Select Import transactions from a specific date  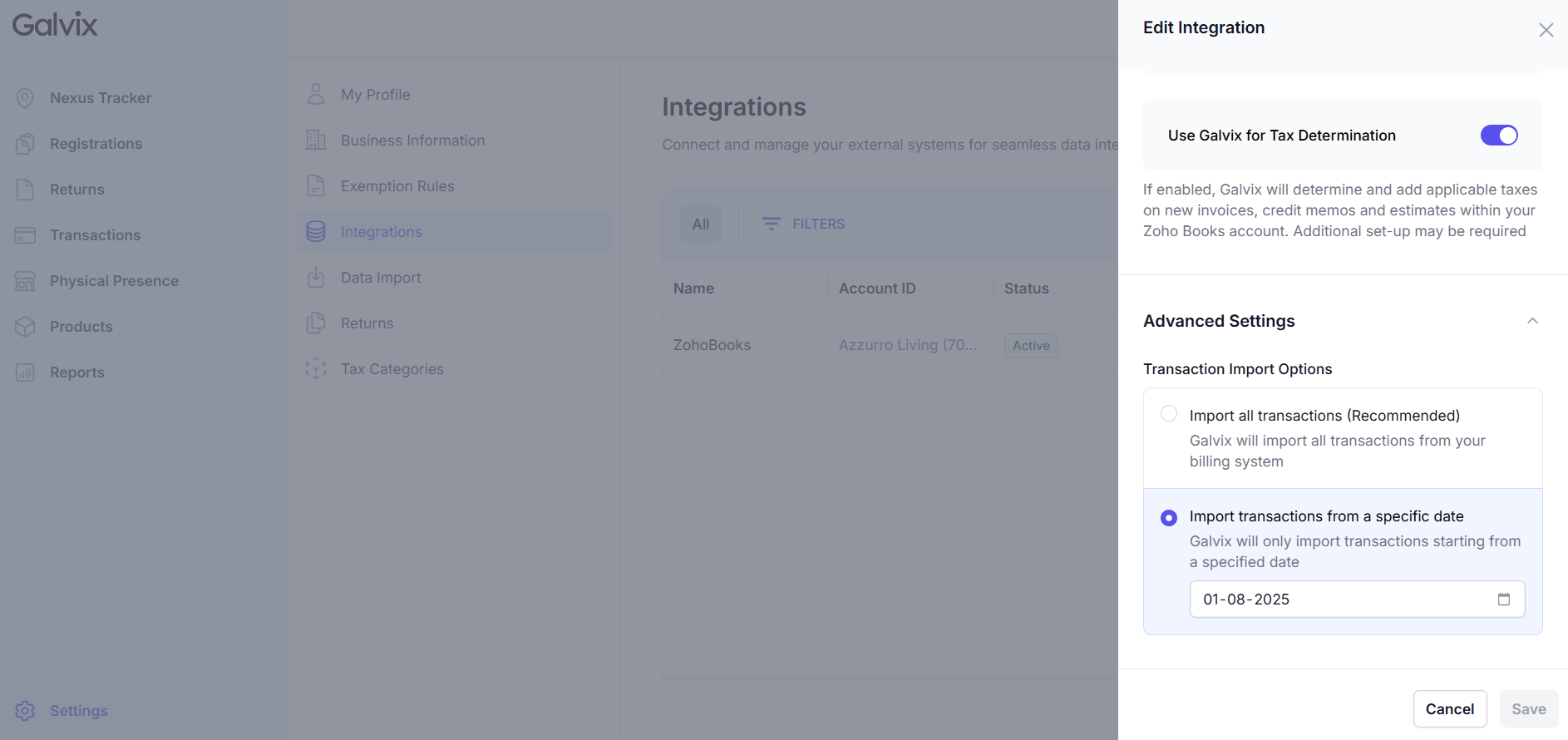1169,518
